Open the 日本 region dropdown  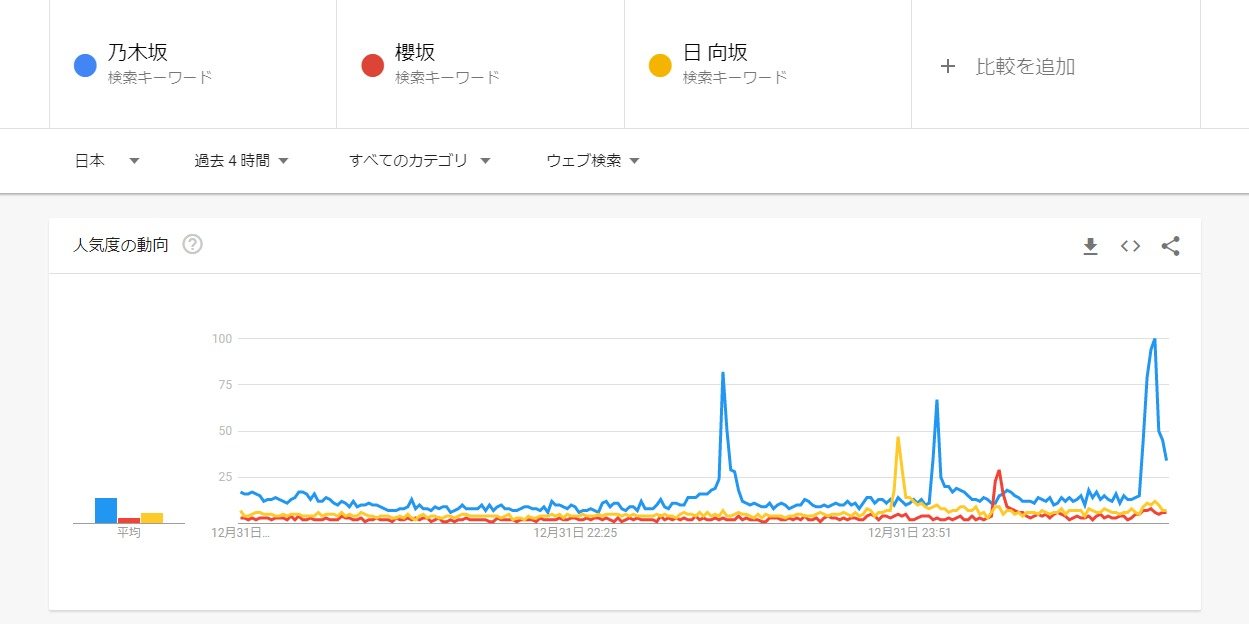pyautogui.click(x=107, y=160)
